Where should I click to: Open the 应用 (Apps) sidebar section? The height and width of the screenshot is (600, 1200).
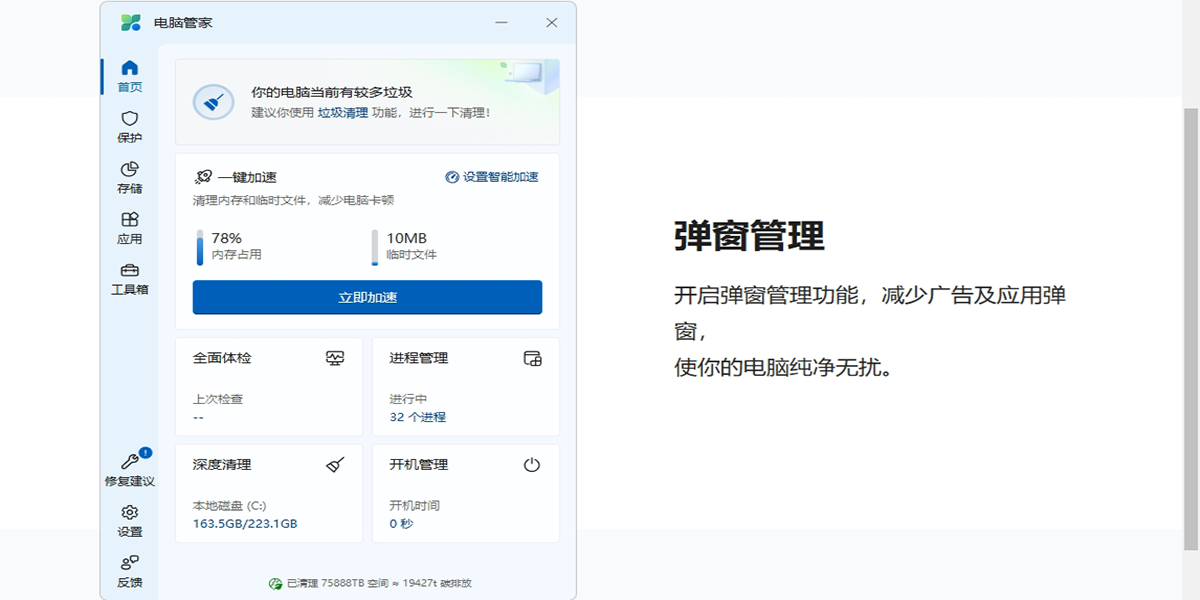(129, 228)
